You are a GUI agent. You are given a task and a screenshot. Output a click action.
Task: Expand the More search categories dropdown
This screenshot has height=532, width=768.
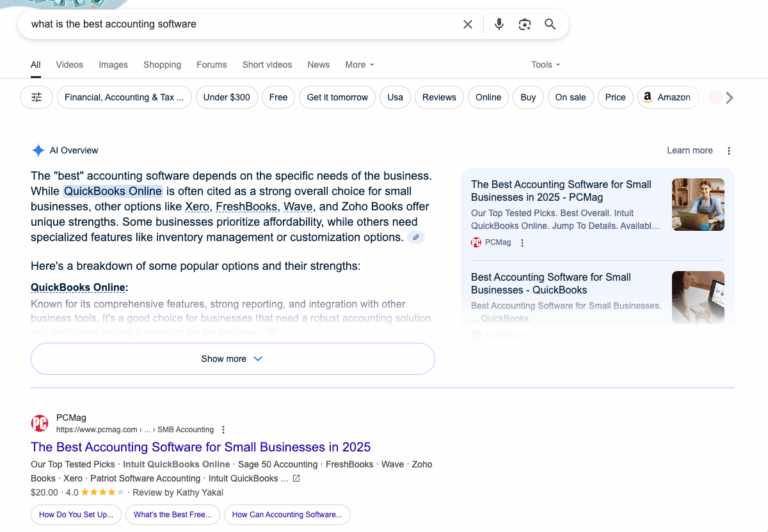(x=359, y=65)
